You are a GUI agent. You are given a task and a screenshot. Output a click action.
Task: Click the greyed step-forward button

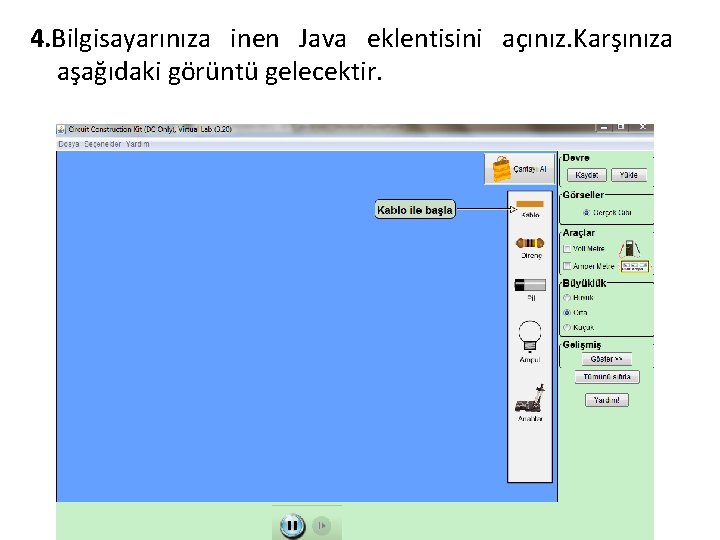click(322, 525)
